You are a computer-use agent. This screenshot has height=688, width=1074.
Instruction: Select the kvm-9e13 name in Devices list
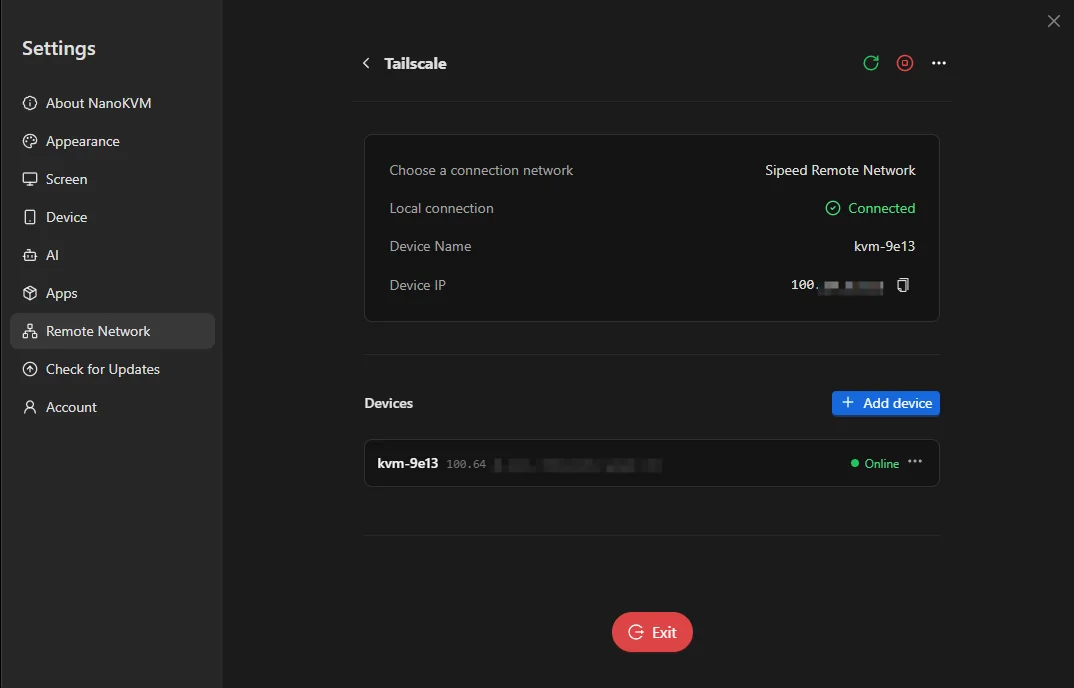[x=408, y=463]
